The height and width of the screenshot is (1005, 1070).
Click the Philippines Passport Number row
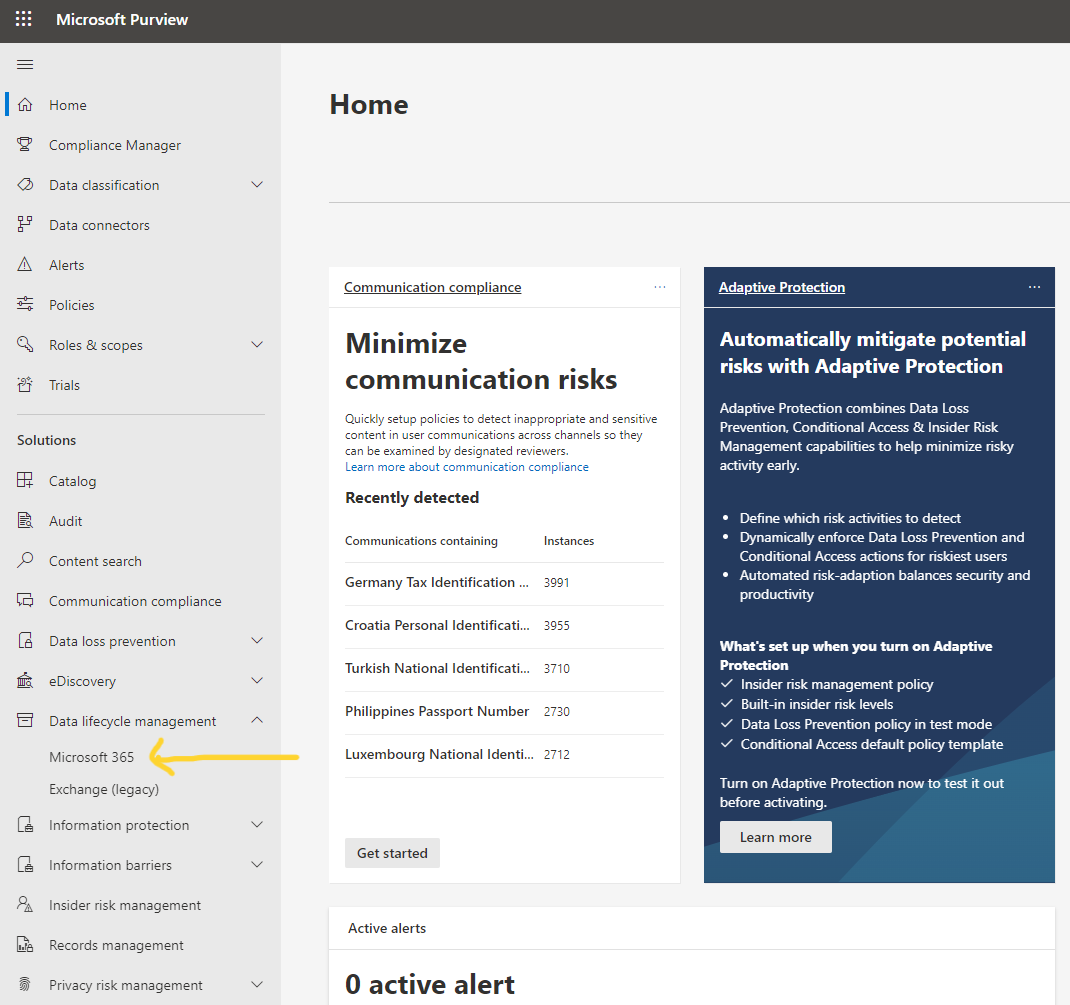coord(504,712)
